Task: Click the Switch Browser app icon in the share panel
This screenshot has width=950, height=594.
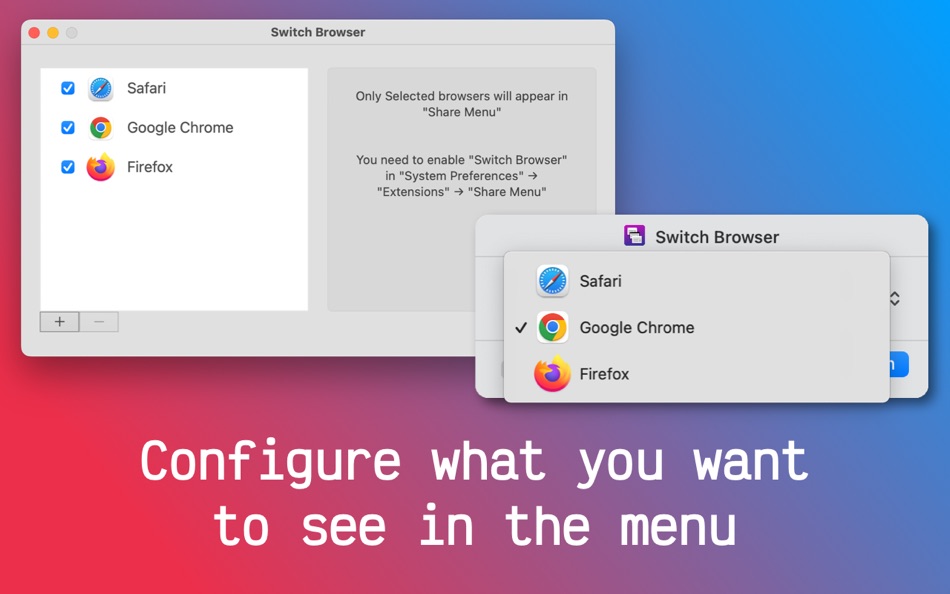Action: coord(634,236)
